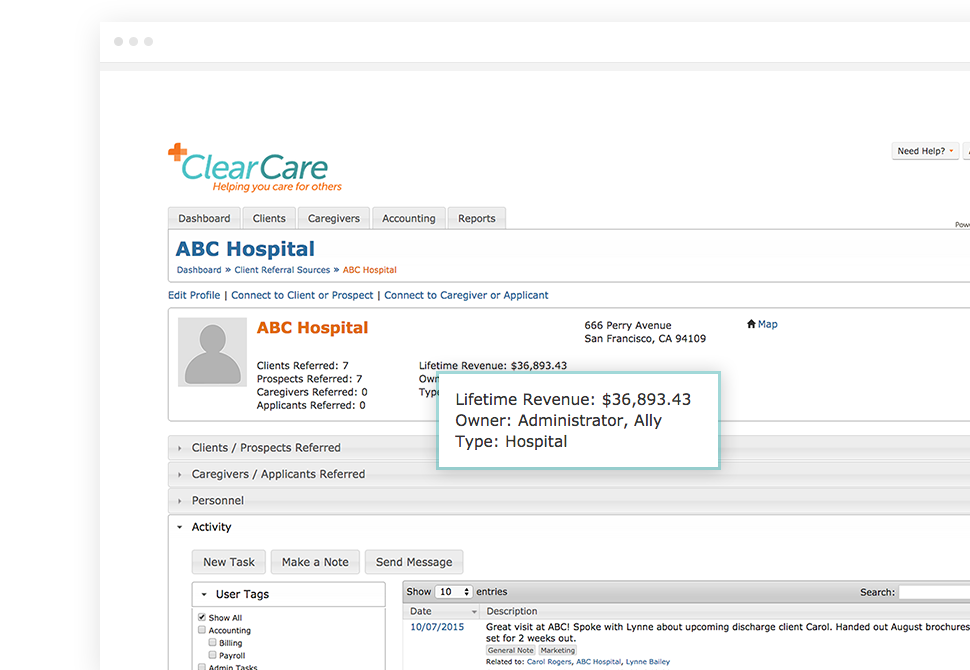970x670 pixels.
Task: Click Dashboard in the breadcrumb
Action: tap(199, 270)
